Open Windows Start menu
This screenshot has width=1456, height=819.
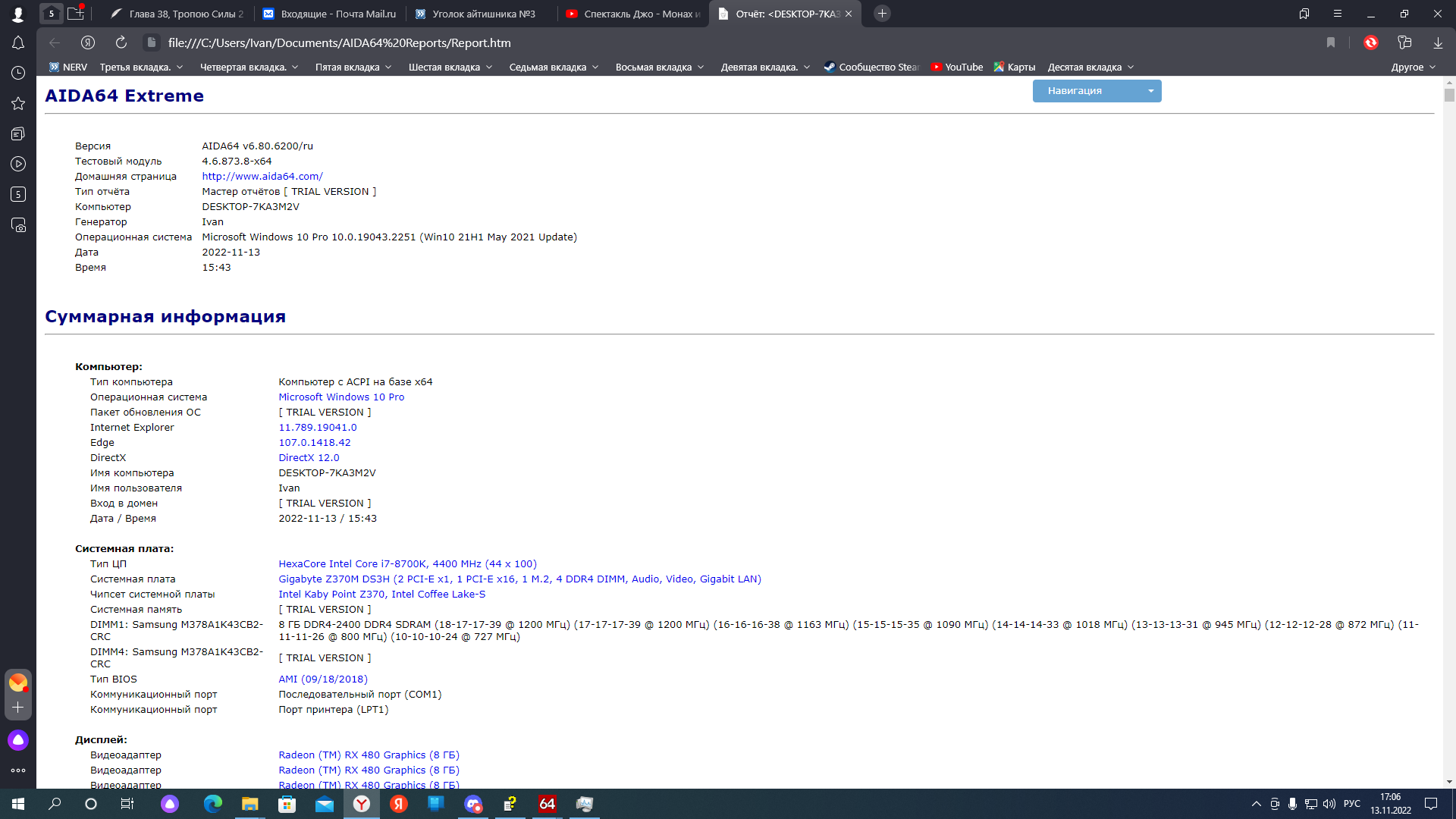18,804
